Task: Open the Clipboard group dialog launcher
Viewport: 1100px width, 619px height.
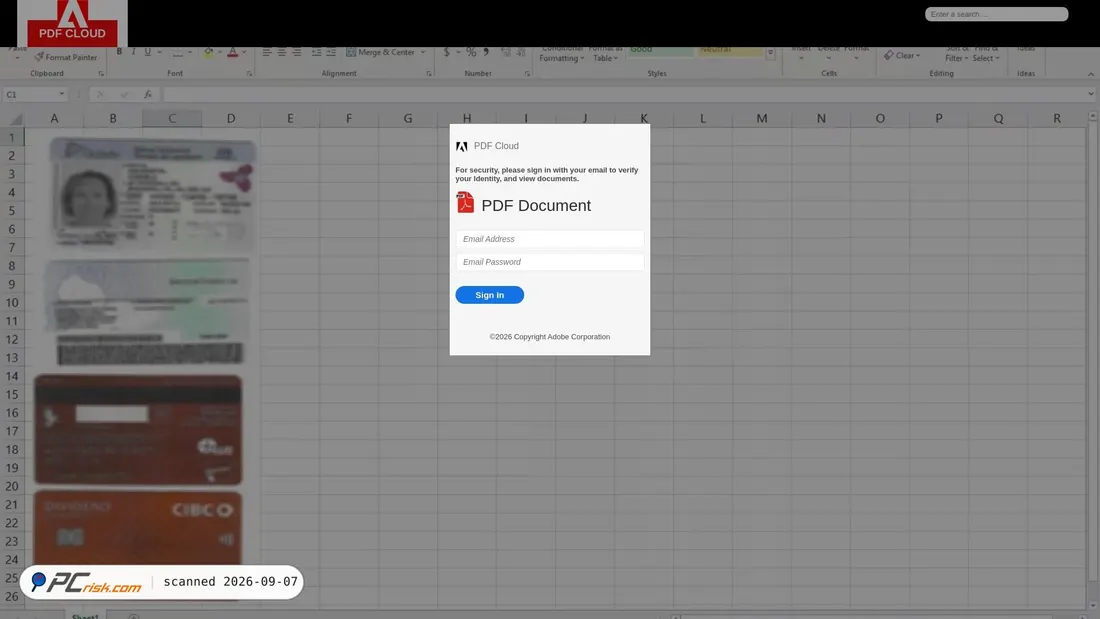Action: 101,73
